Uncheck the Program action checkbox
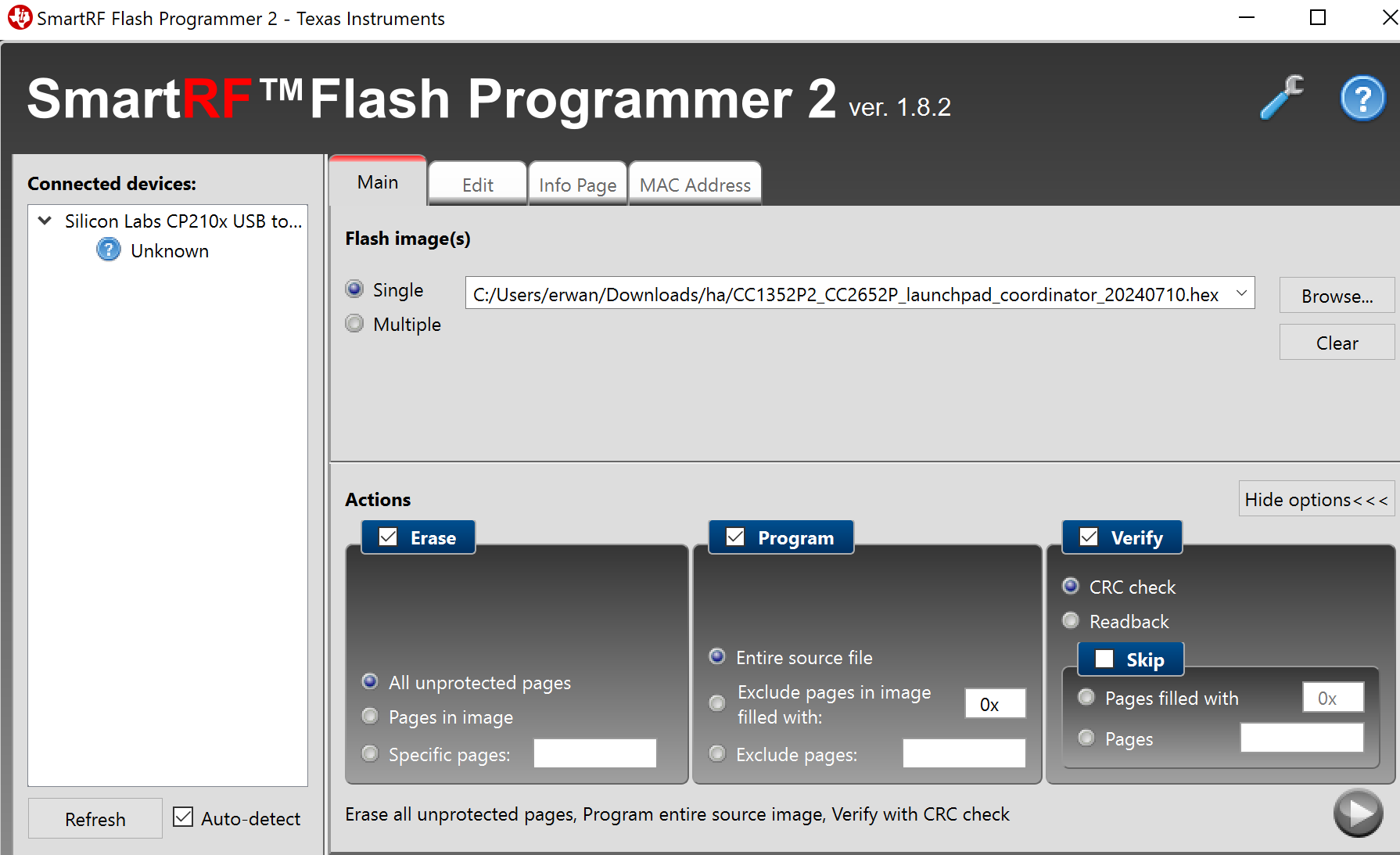The width and height of the screenshot is (1400, 855). click(735, 537)
